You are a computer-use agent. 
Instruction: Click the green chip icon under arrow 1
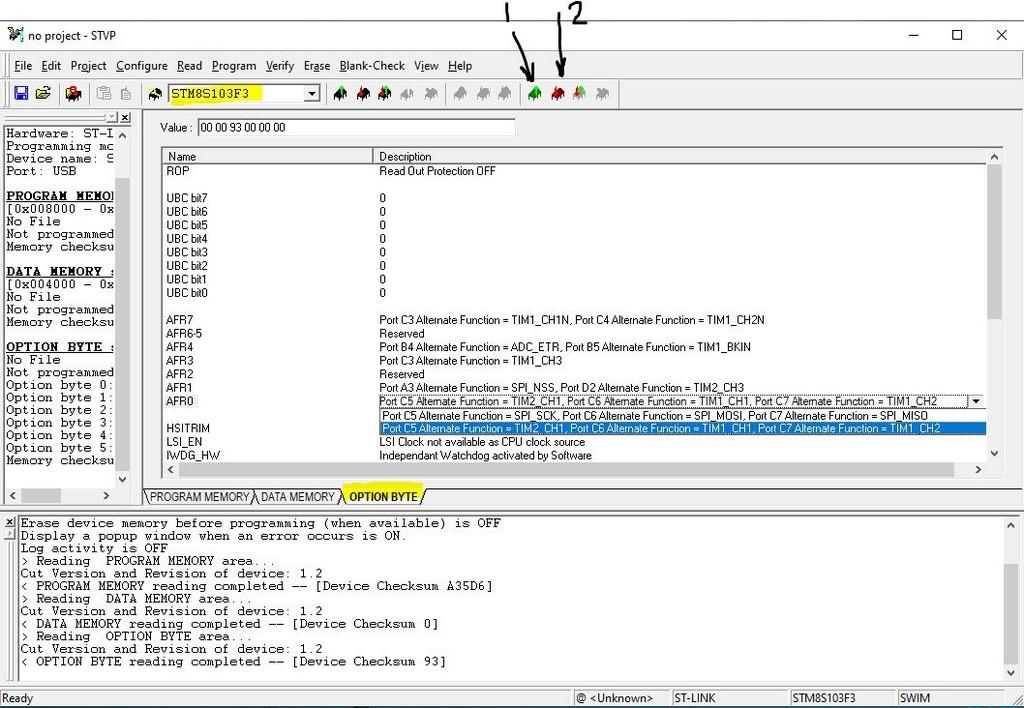535,94
